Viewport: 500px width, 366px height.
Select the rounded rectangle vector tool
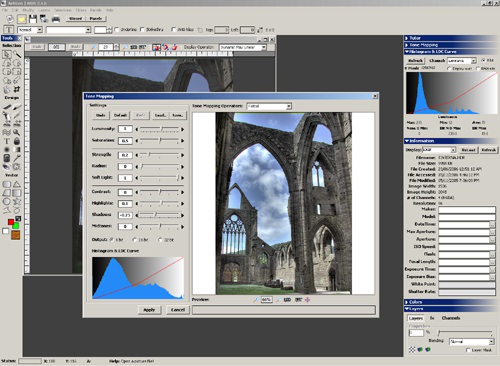coord(7,184)
